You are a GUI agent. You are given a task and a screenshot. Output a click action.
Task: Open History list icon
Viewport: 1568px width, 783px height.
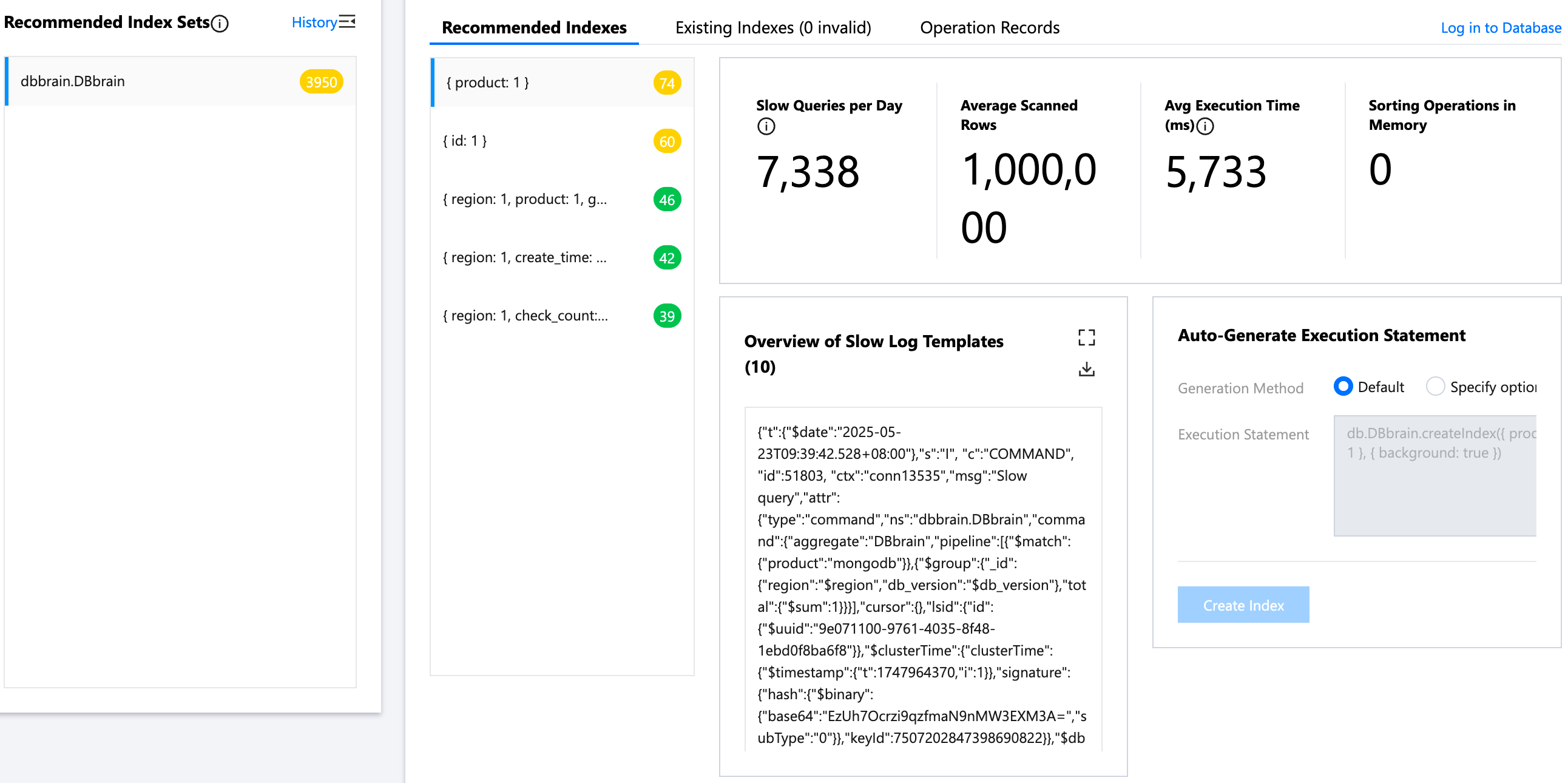(347, 22)
